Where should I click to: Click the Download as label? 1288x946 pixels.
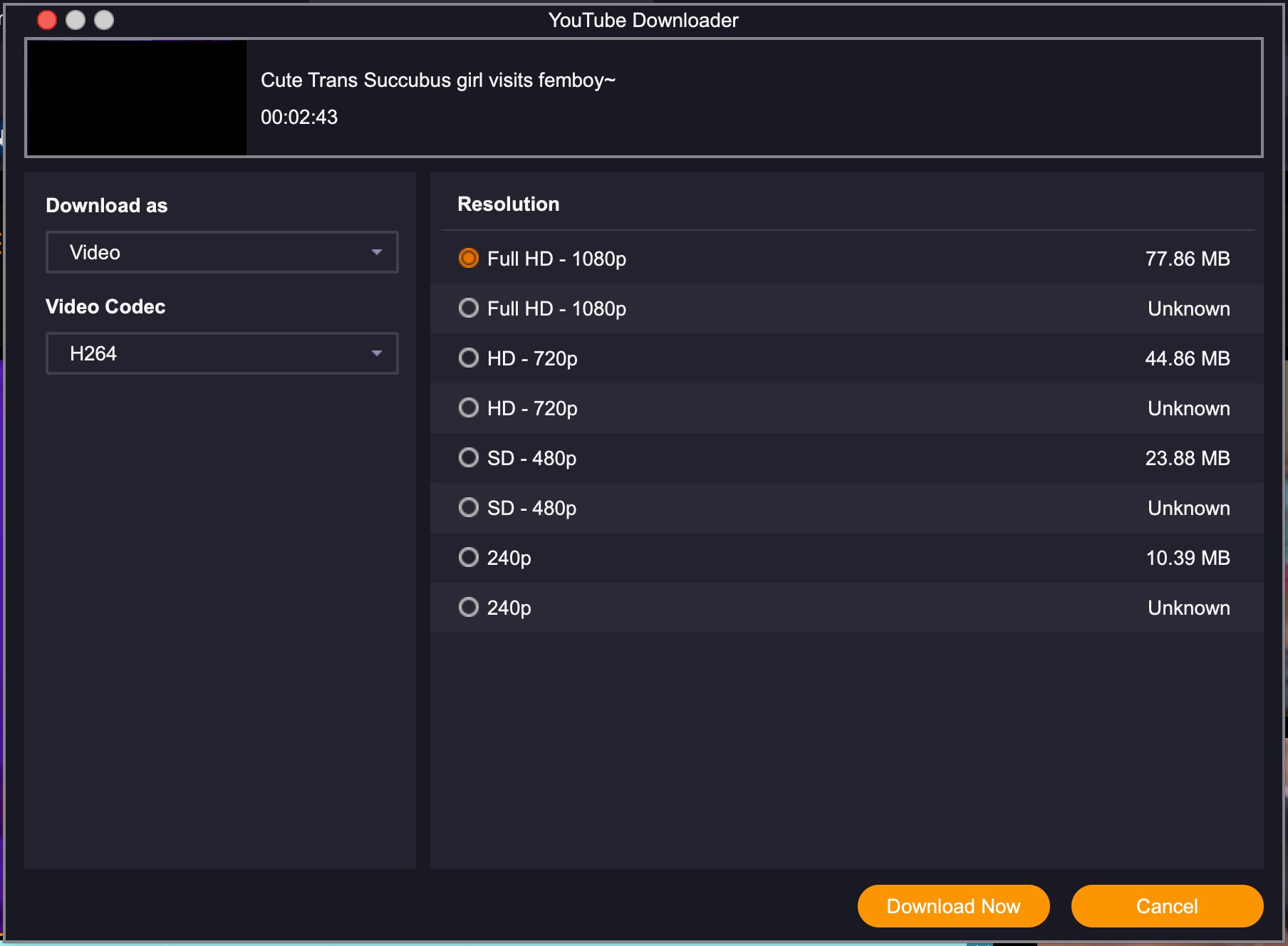coord(107,206)
